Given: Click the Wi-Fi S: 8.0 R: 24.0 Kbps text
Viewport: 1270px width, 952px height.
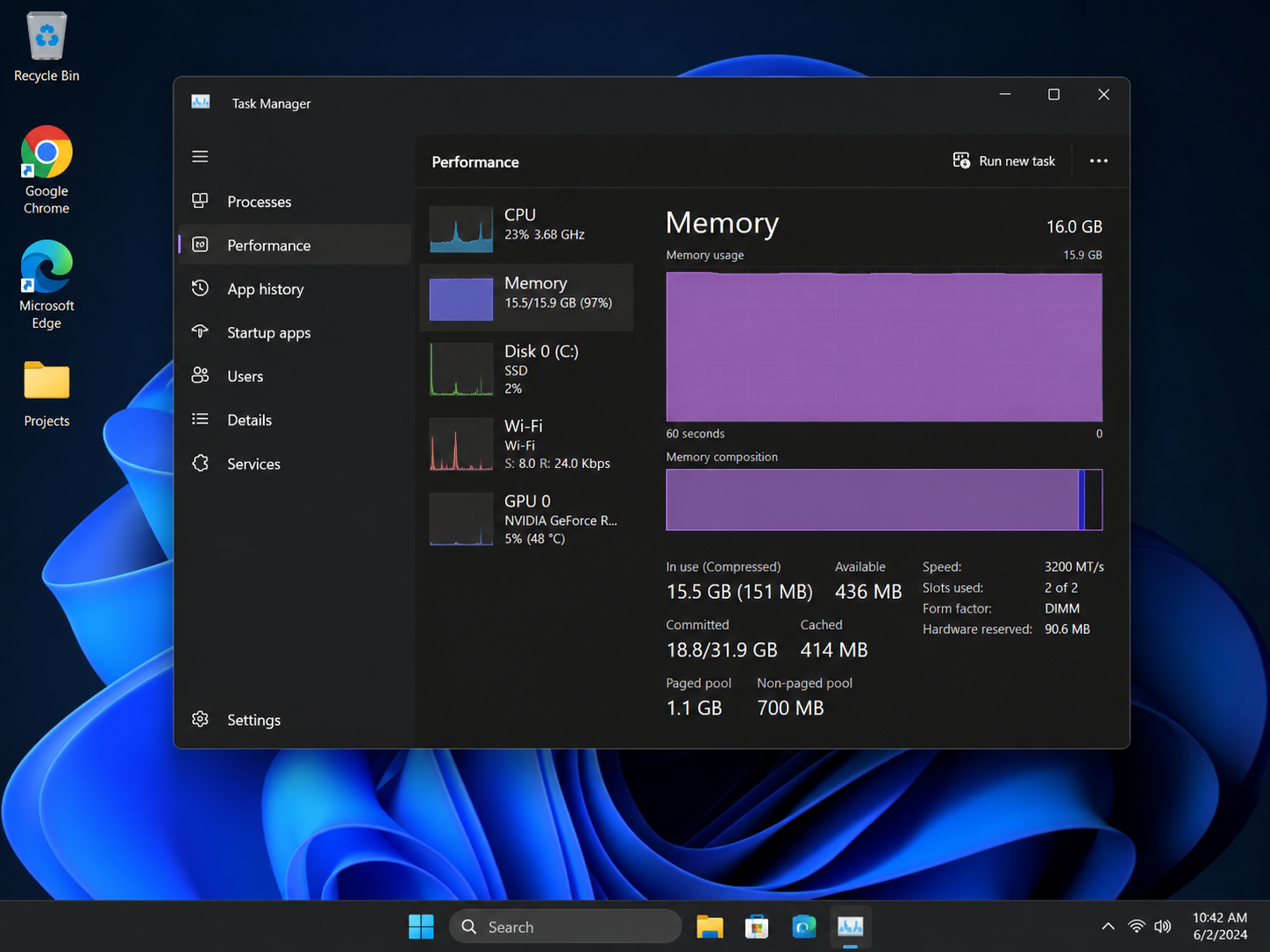Looking at the screenshot, I should click(557, 464).
